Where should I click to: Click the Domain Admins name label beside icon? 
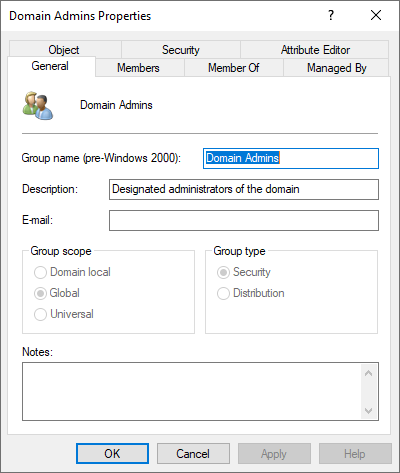[x=116, y=105]
